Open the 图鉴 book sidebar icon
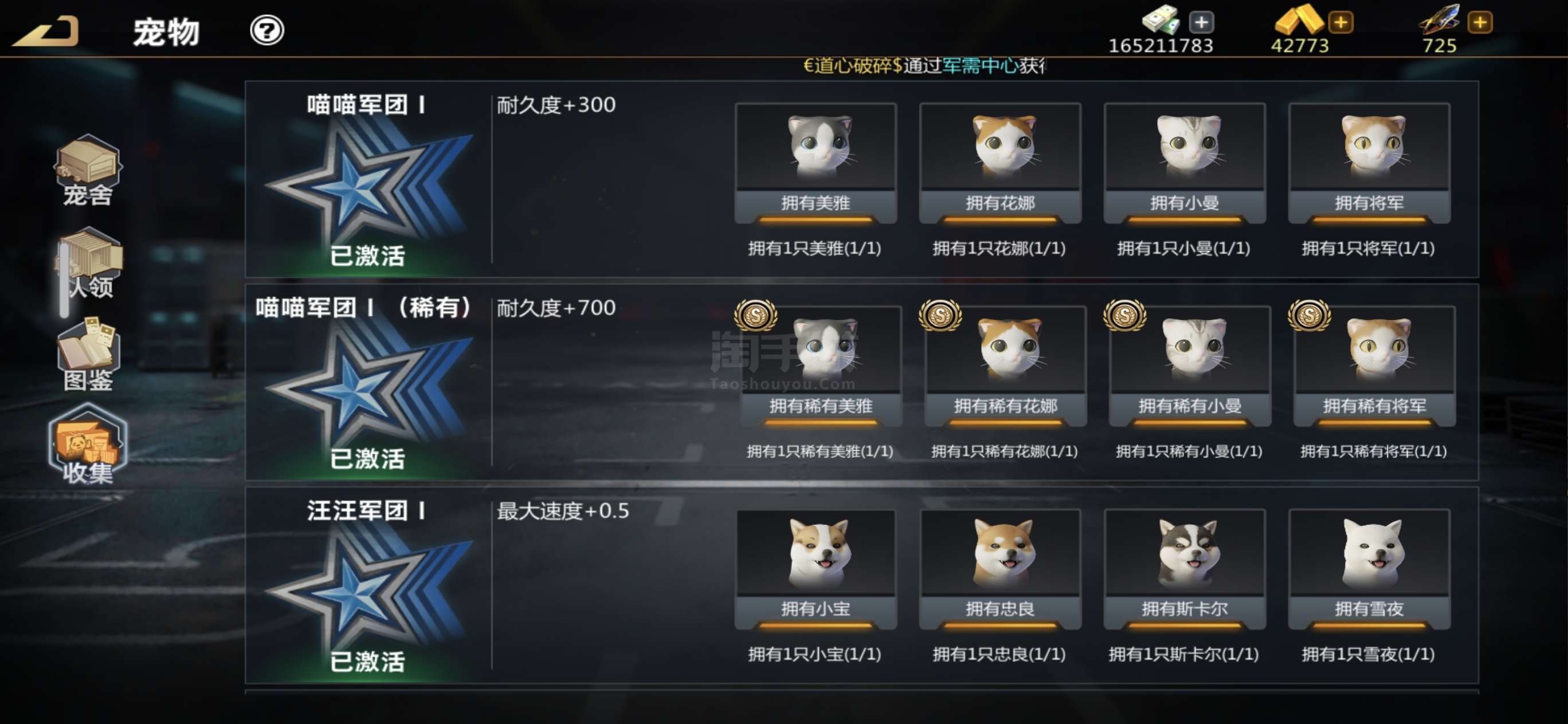The image size is (1568, 724). coord(88,353)
